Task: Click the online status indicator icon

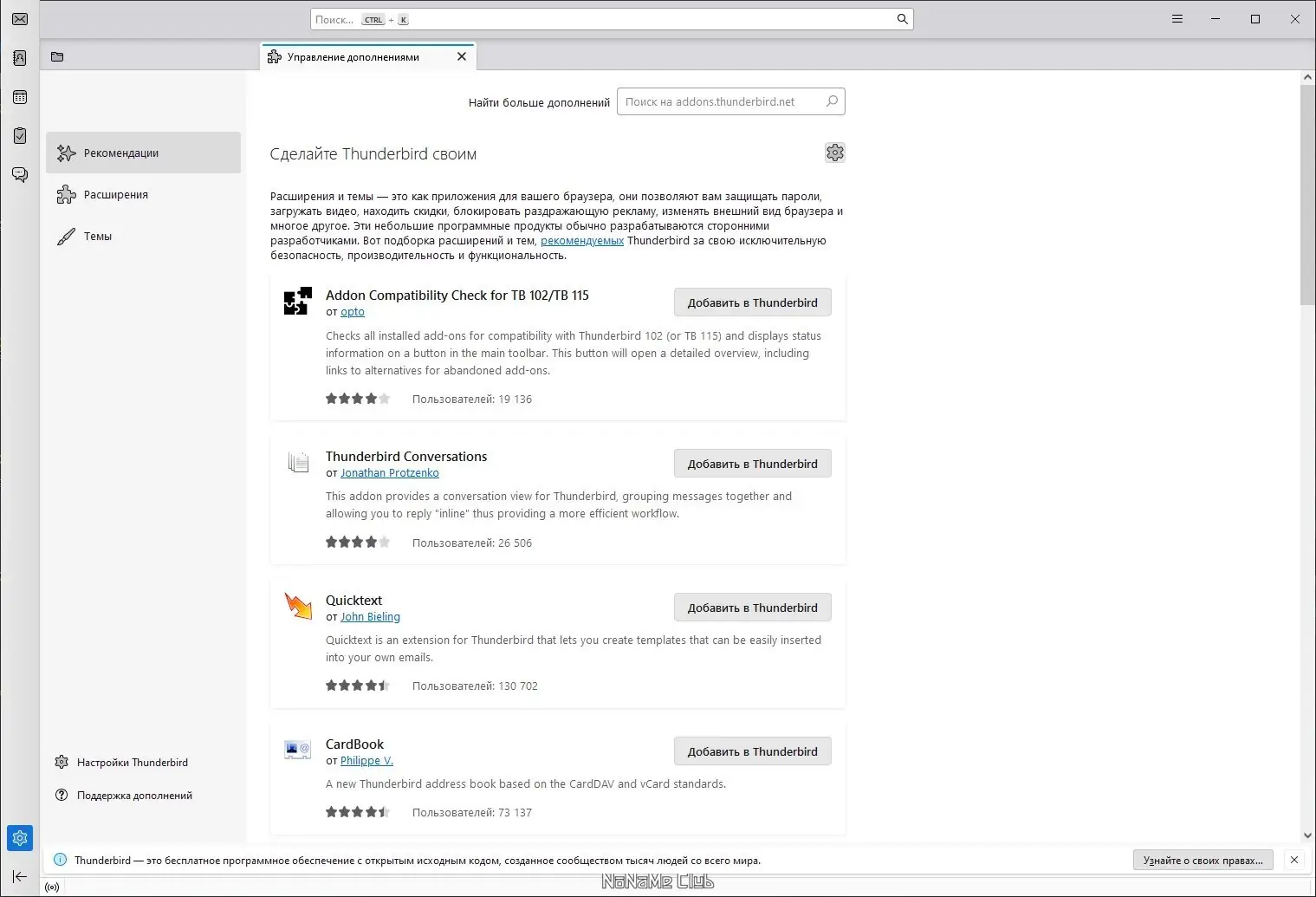Action: (x=52, y=887)
